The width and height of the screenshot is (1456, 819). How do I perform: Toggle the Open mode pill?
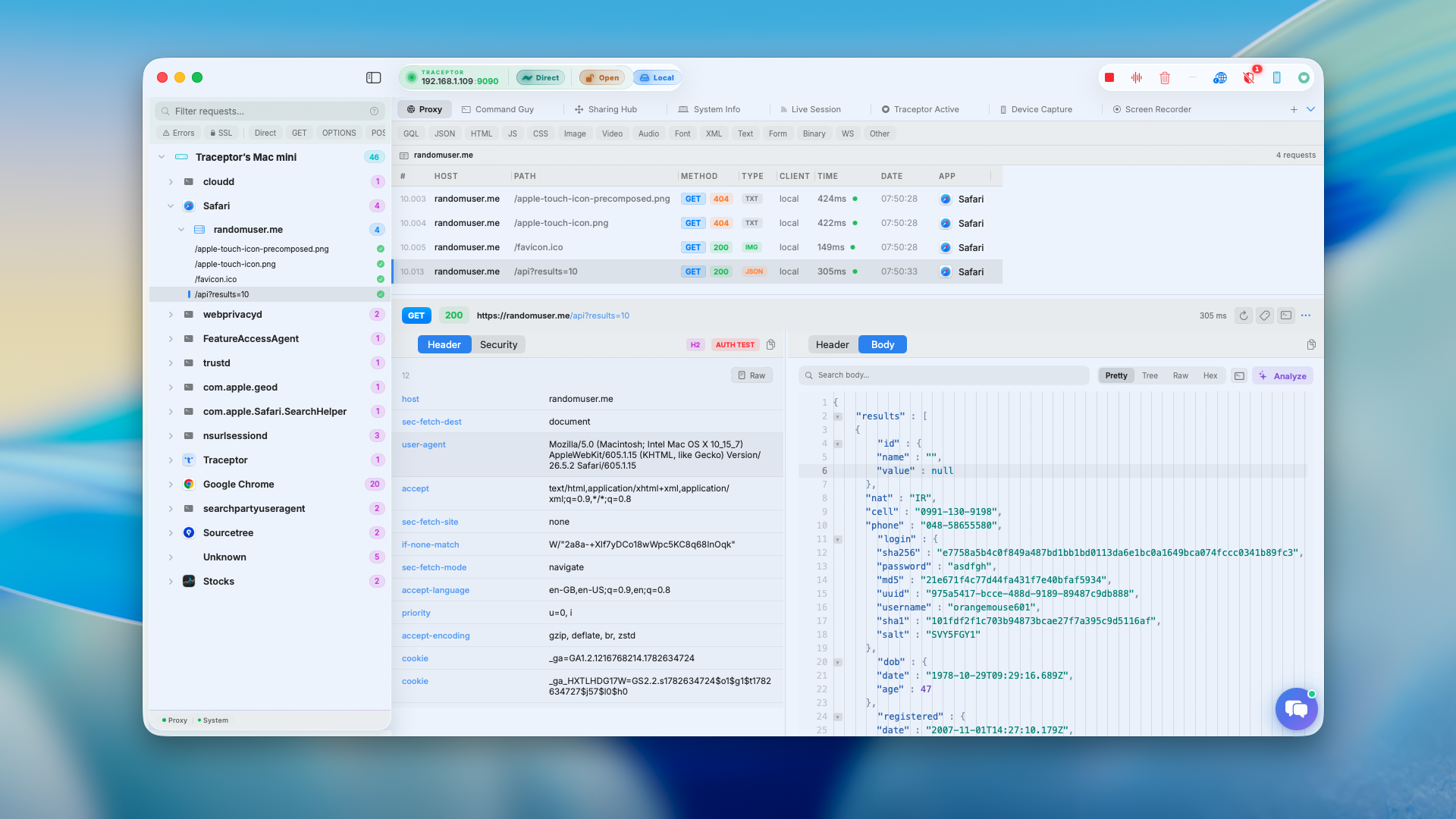click(601, 77)
